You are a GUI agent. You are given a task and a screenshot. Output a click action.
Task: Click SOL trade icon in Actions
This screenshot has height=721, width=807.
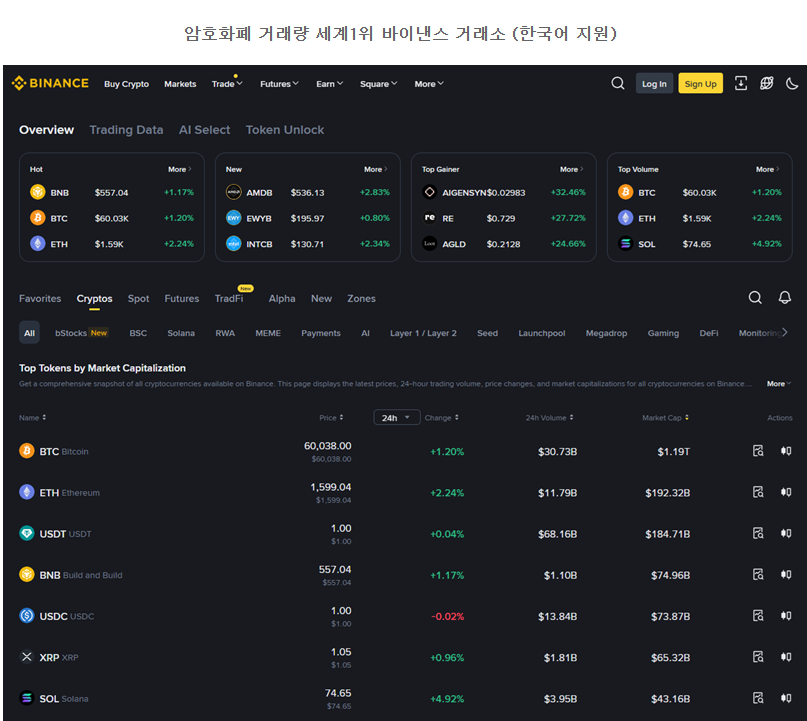pos(786,698)
